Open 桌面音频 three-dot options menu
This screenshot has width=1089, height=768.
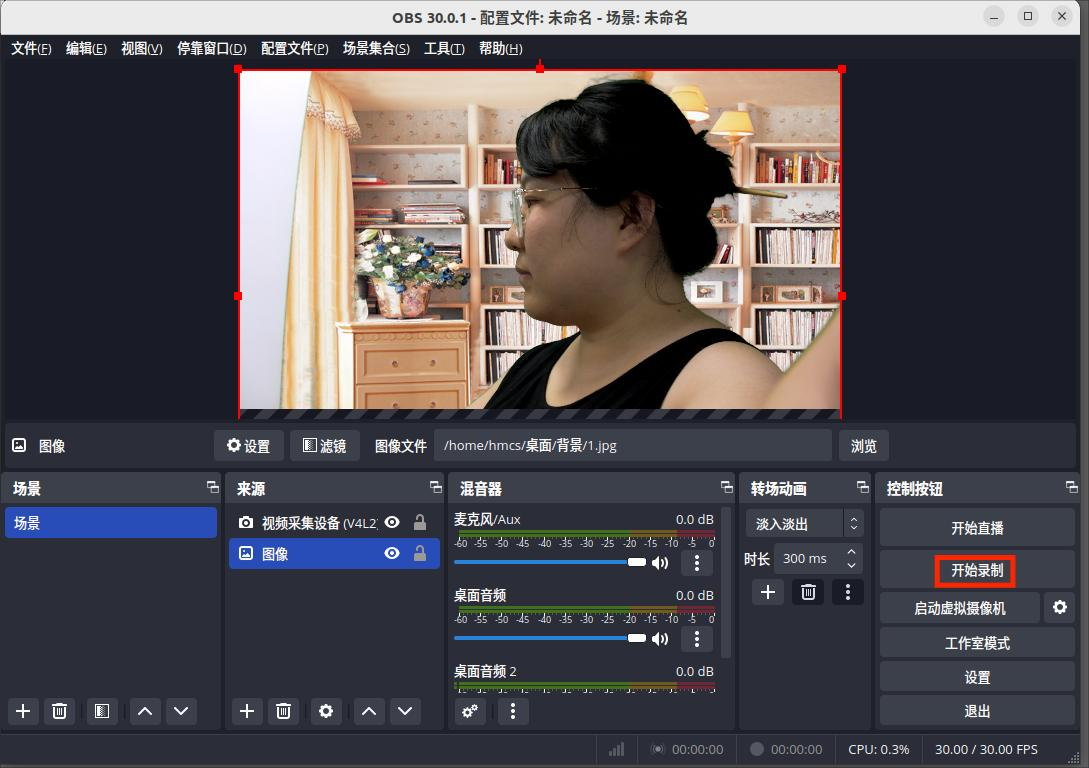[697, 639]
